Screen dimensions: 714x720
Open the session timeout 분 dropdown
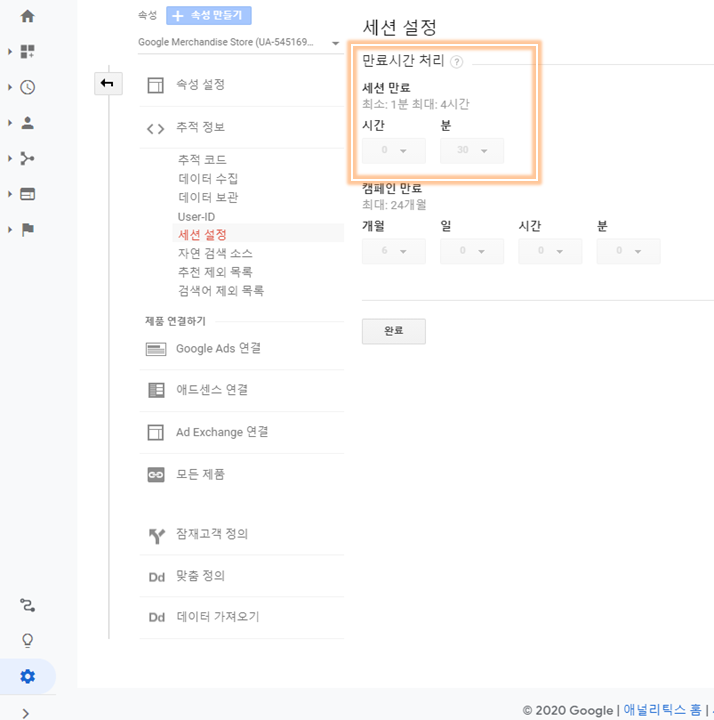[x=472, y=151]
